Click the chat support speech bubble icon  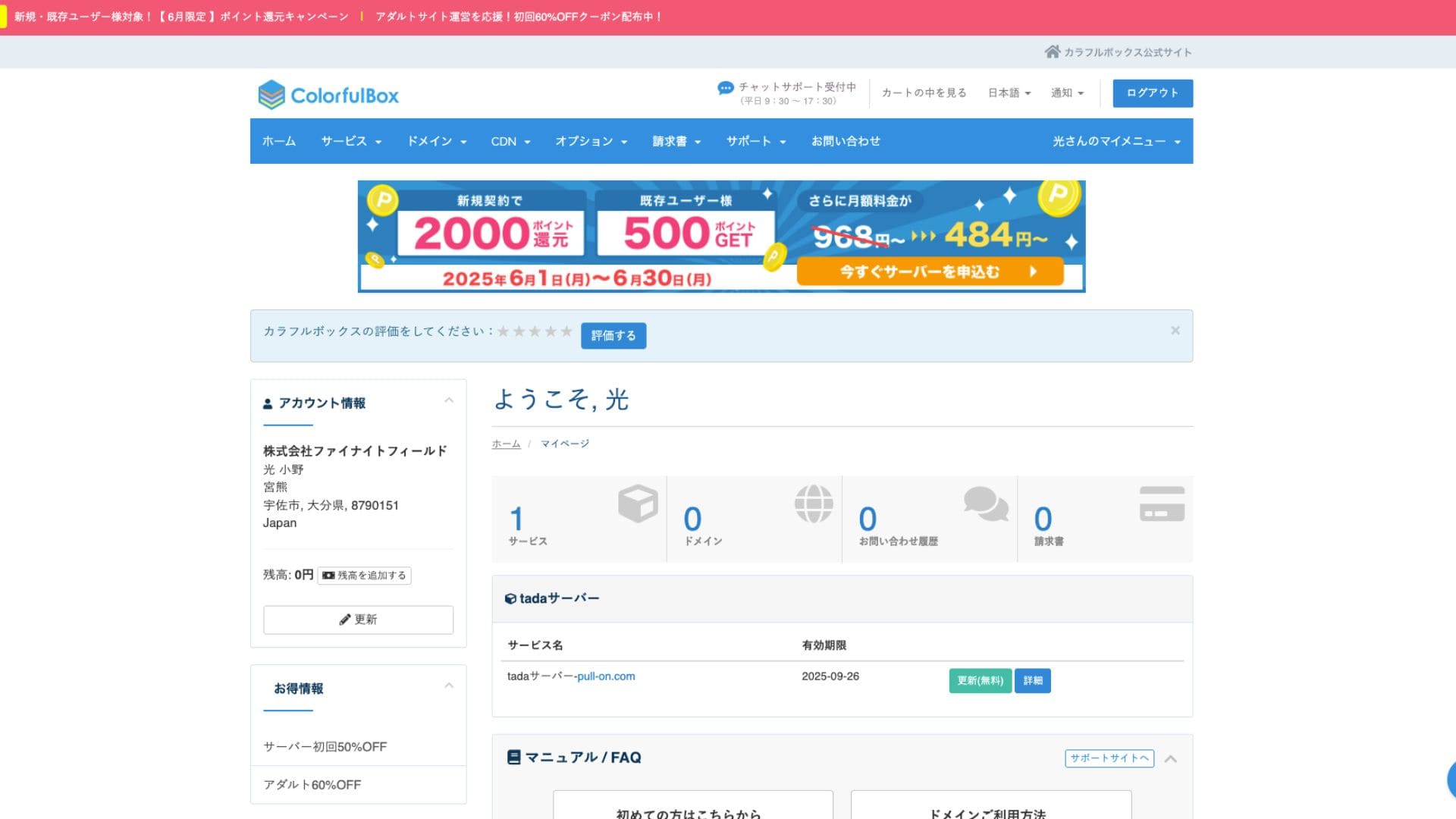click(x=726, y=88)
